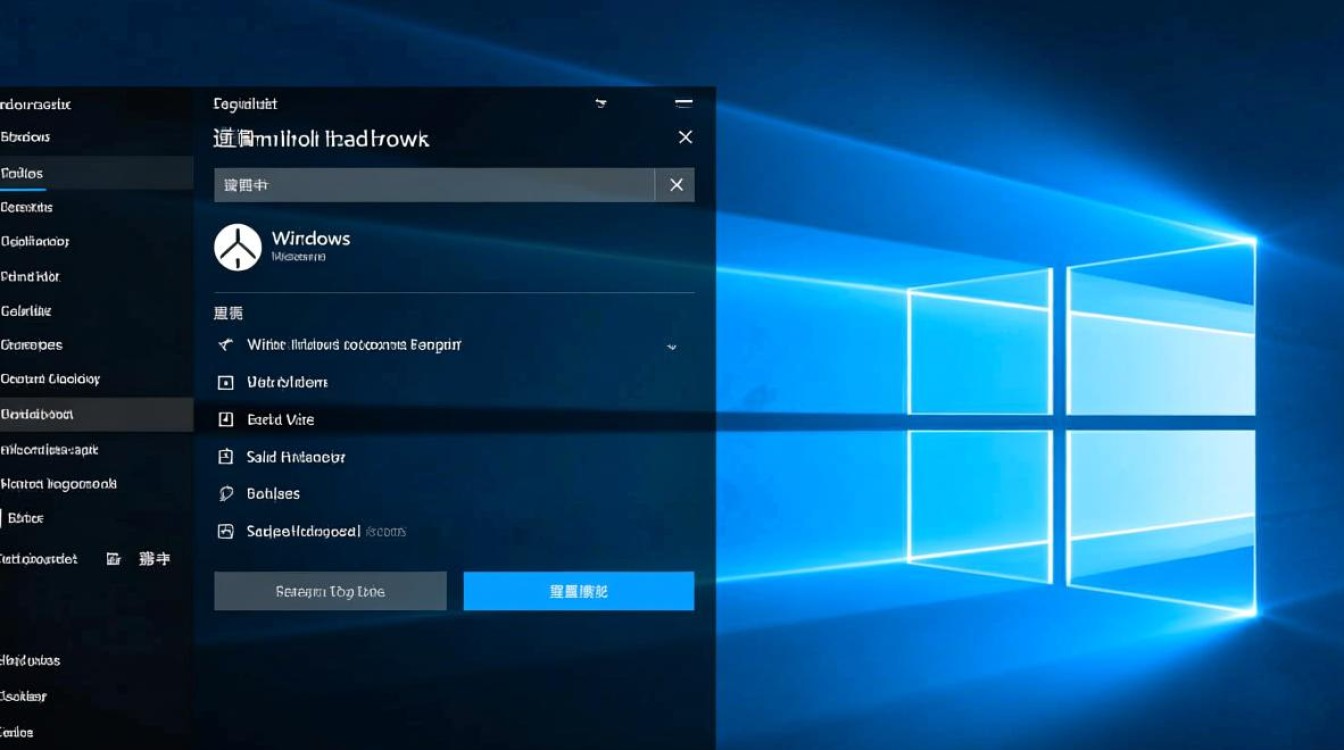Click the video icon beside the second list item
The image size is (1344, 750).
pyautogui.click(x=227, y=382)
